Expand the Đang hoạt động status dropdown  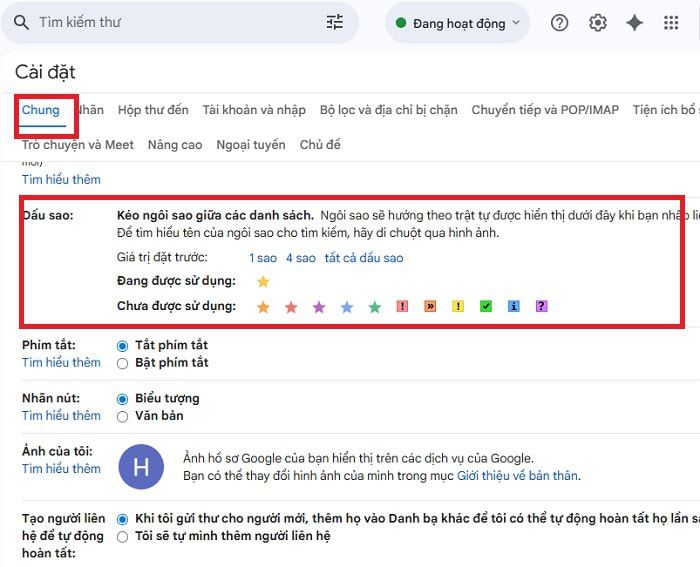458,23
